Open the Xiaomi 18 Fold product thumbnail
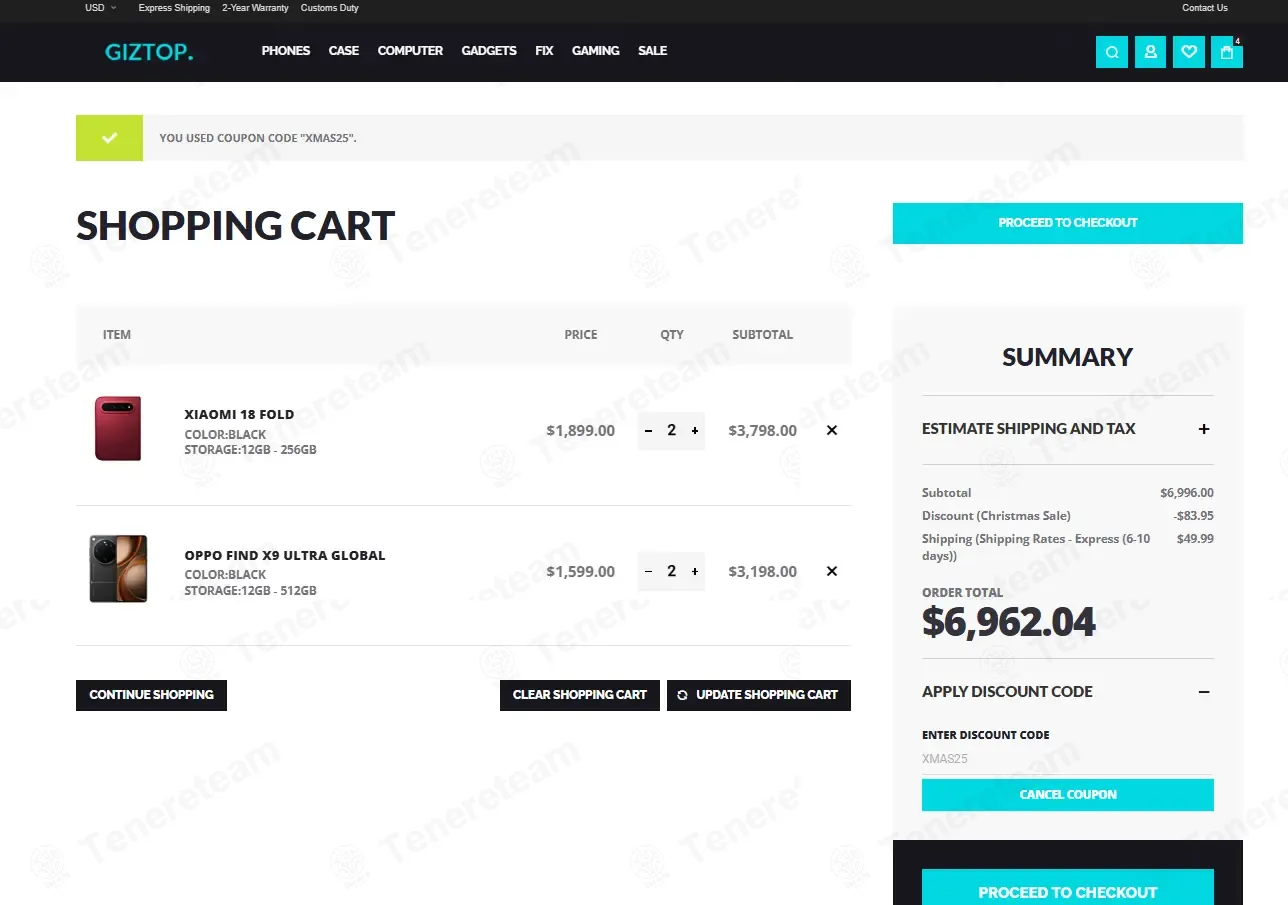 point(118,429)
